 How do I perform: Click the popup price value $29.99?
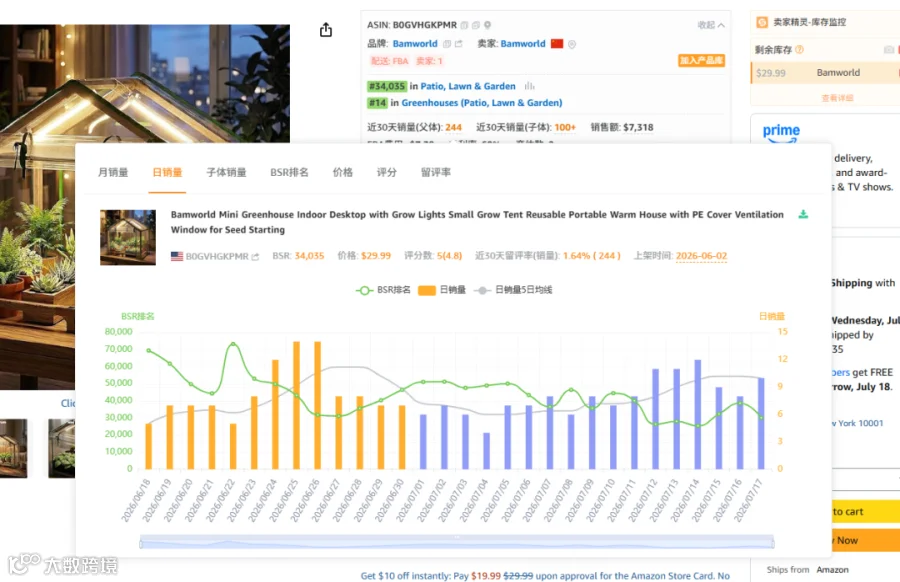coord(376,256)
